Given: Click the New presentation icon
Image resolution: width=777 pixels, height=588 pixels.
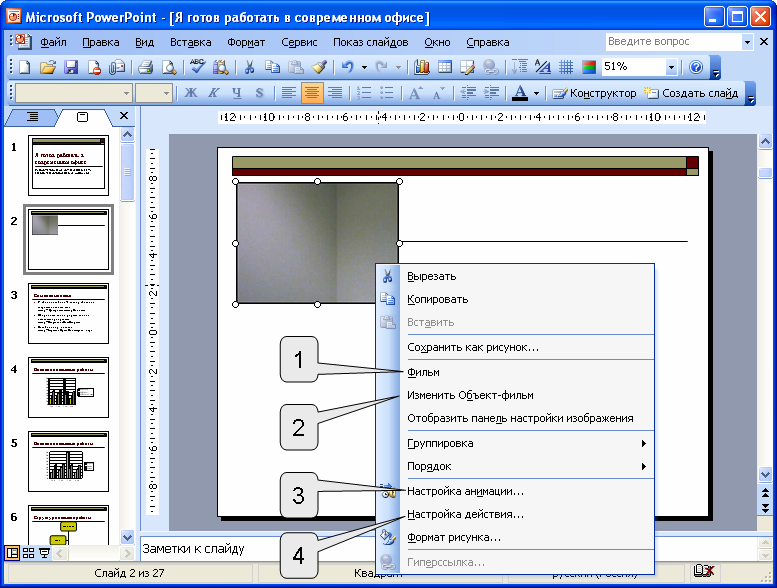Looking at the screenshot, I should [x=24, y=67].
